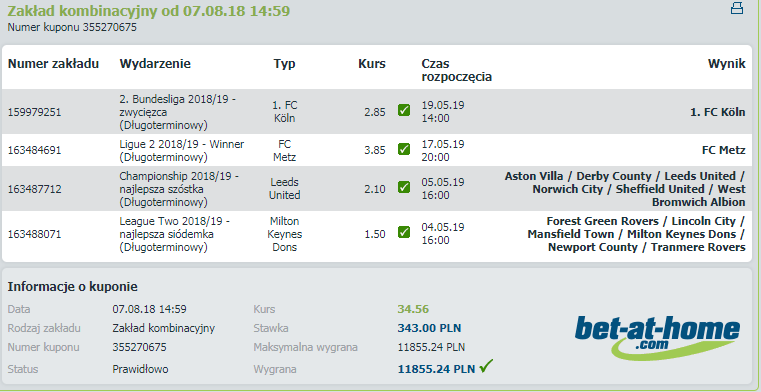Screen dimensions: 761x392
Task: Click bet number 163484691
Action: tap(34, 150)
